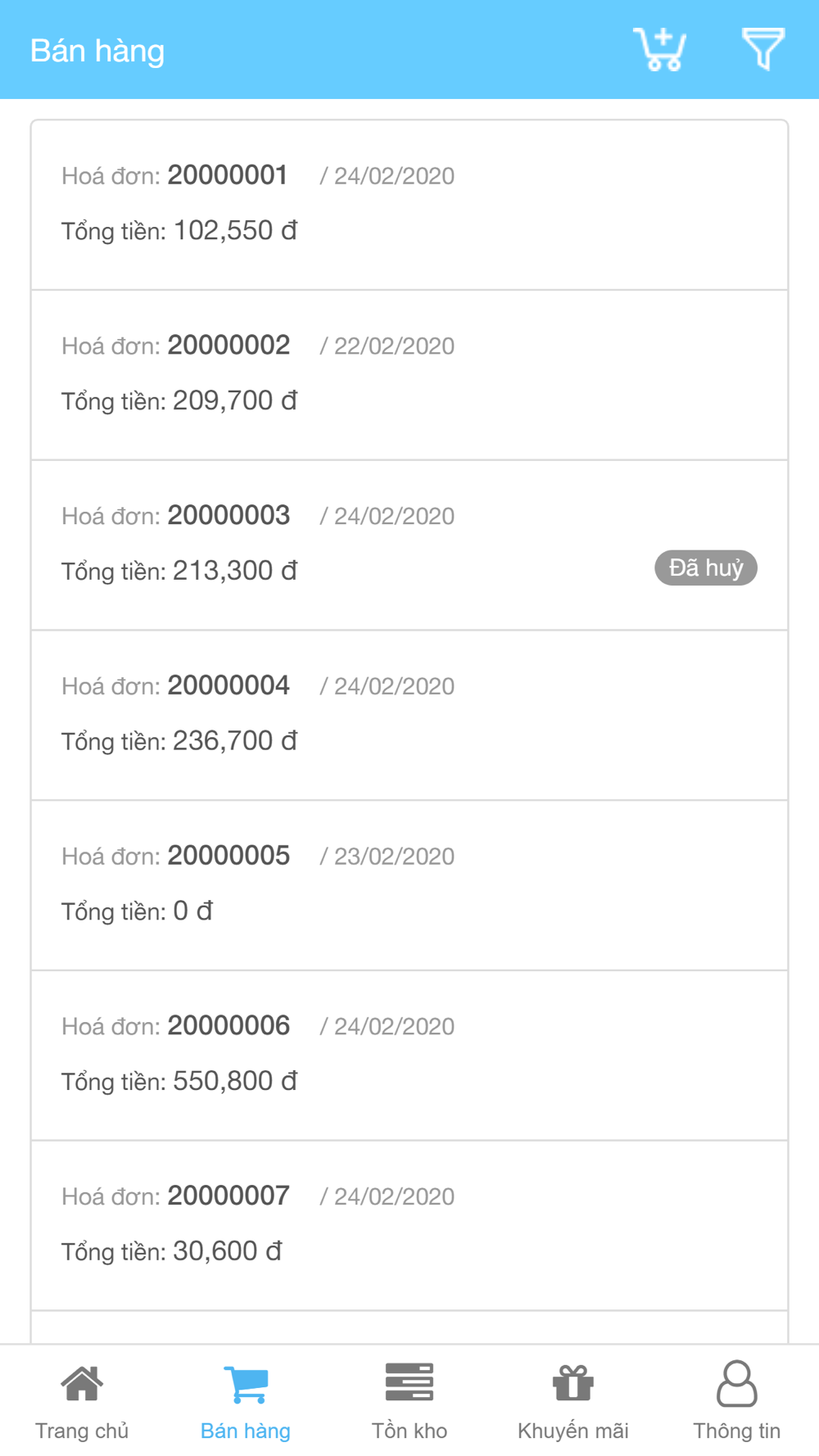This screenshot has height=1456, width=819.
Task: Open the Tồn kho inventory icon
Action: coord(409,1382)
